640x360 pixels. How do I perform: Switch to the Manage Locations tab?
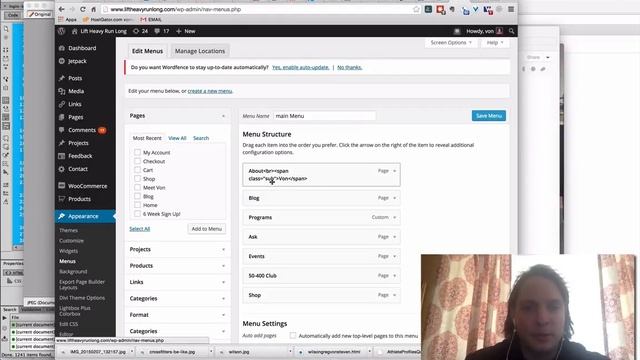tap(200, 51)
